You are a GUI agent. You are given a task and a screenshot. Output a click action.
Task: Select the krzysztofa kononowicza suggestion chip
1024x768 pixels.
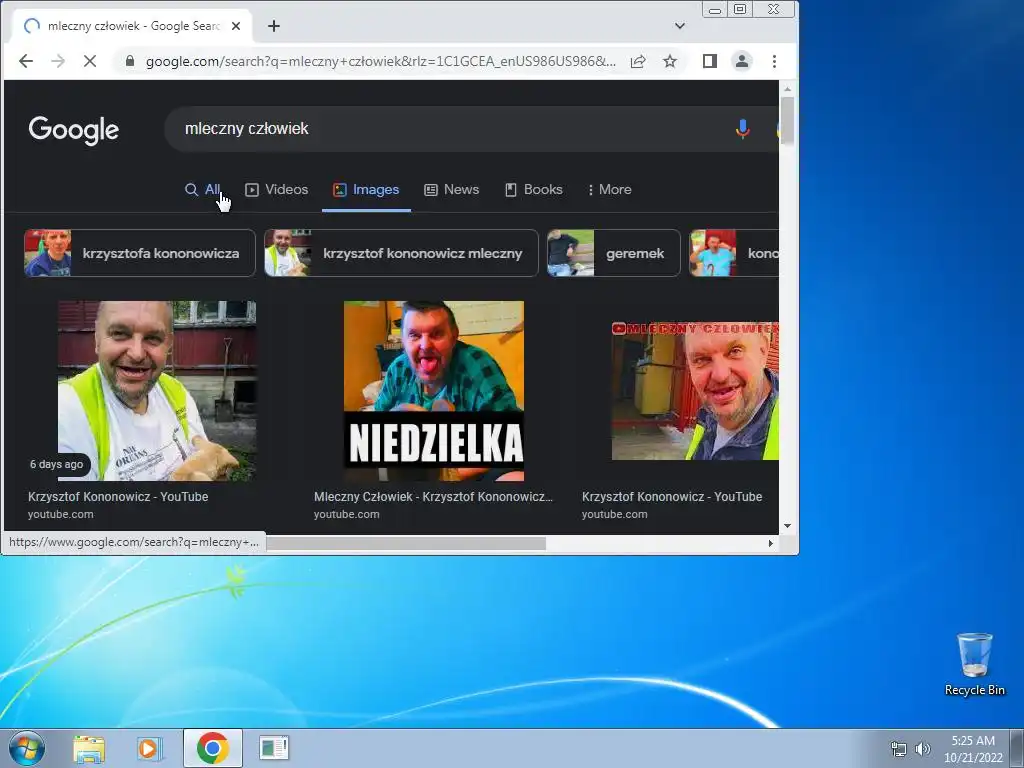[x=140, y=253]
